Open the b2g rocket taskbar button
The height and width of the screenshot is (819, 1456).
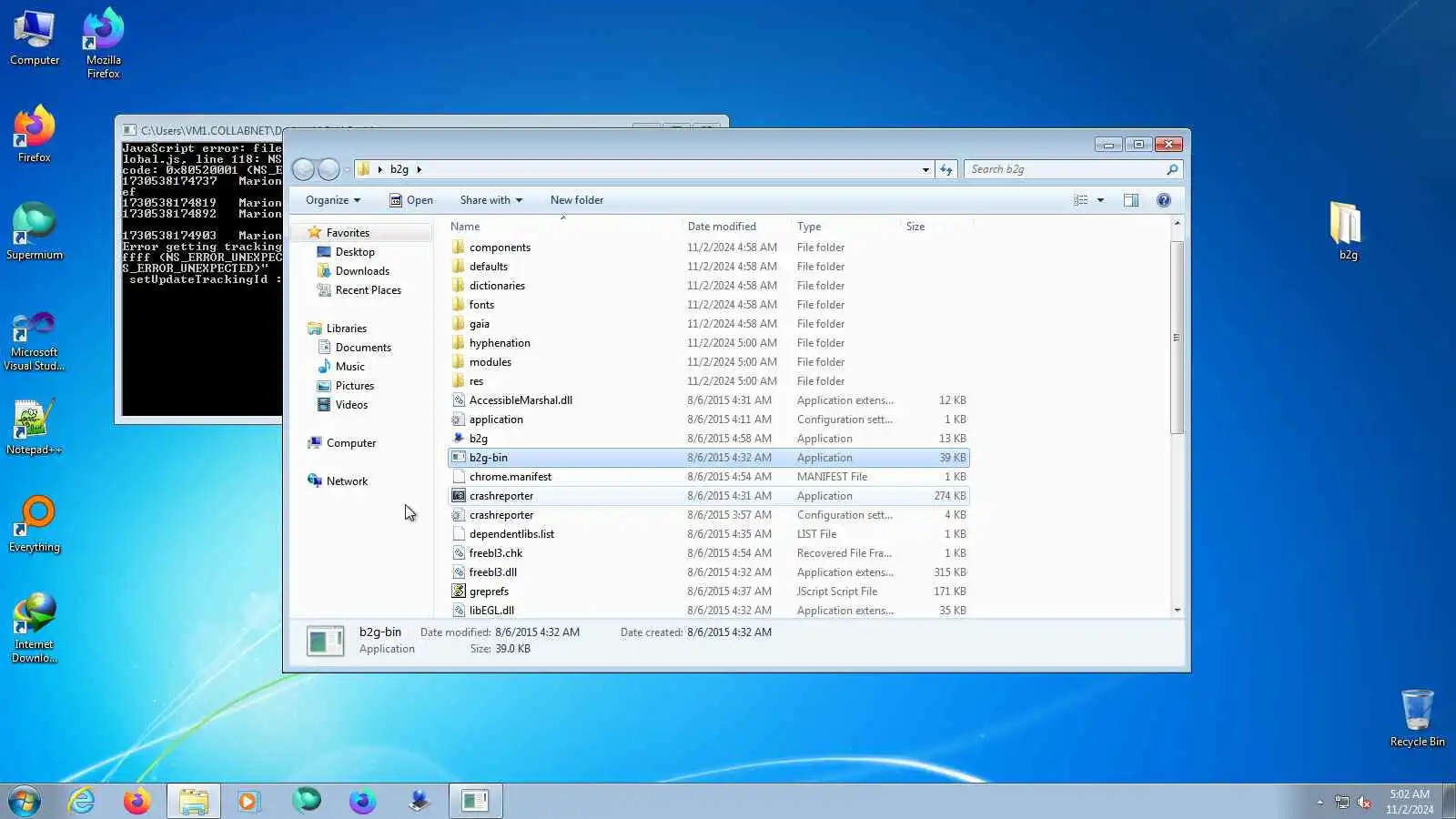(419, 802)
